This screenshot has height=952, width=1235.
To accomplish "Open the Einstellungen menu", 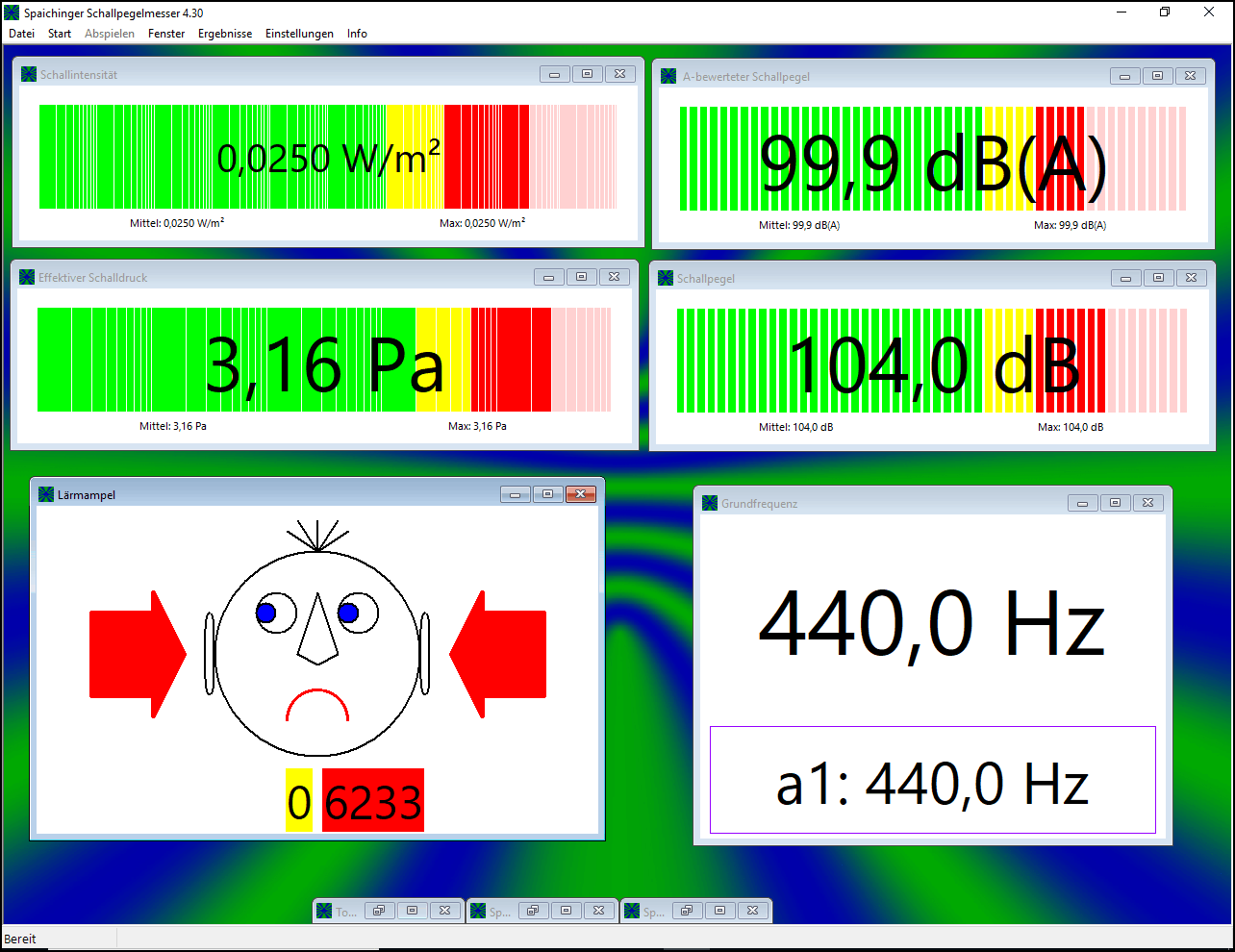I will coord(299,34).
